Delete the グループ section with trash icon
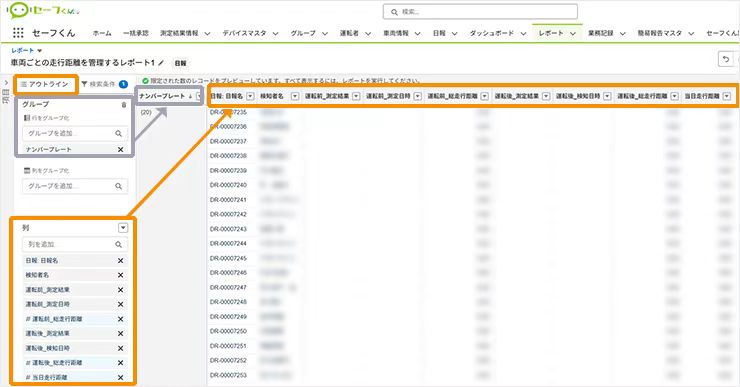Screen dimensions: 740x387 coord(124,105)
